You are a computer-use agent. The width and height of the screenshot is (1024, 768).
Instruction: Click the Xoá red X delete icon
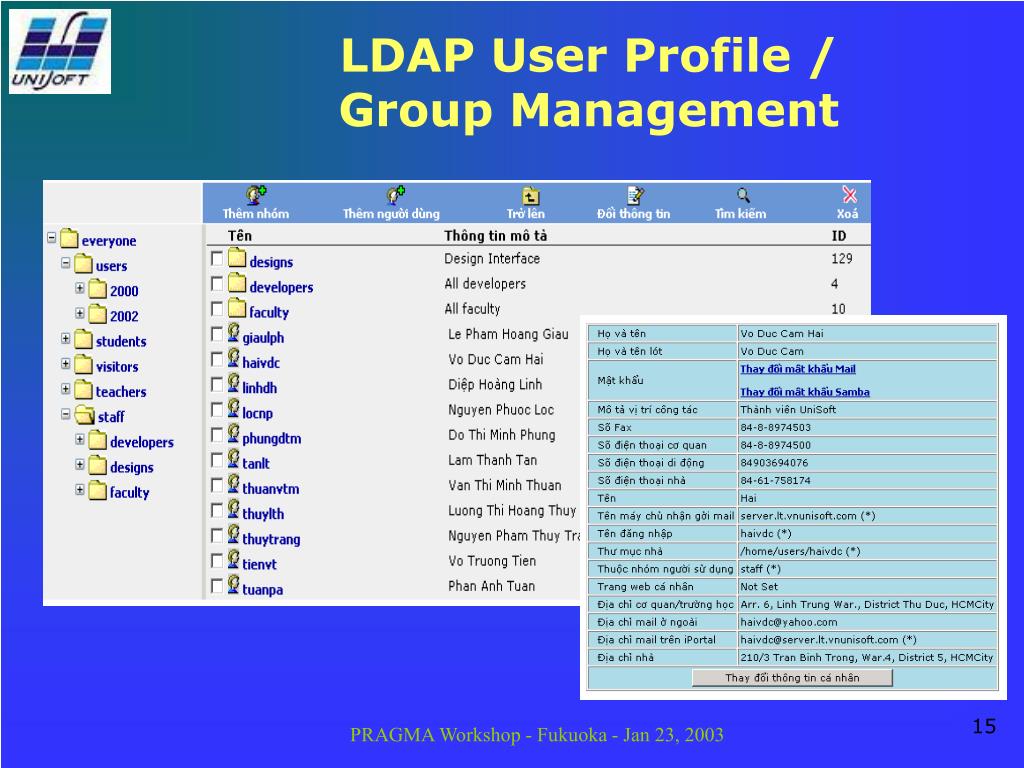point(849,195)
